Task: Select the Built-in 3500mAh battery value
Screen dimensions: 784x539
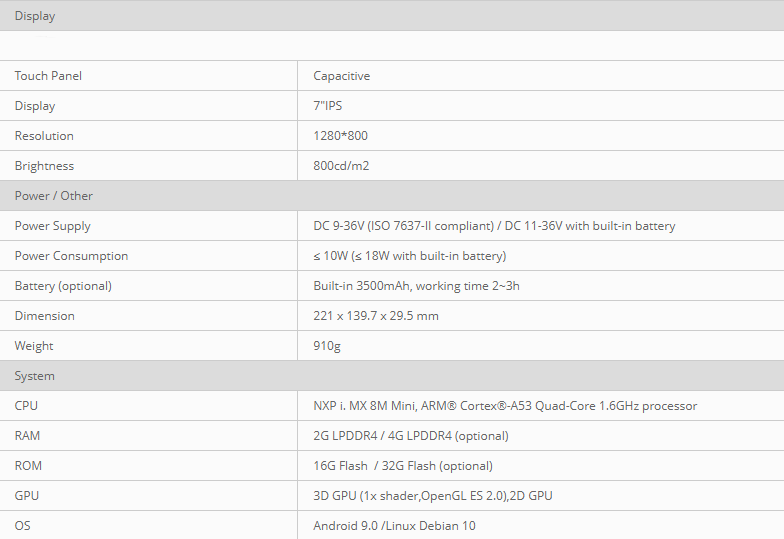Action: (416, 286)
